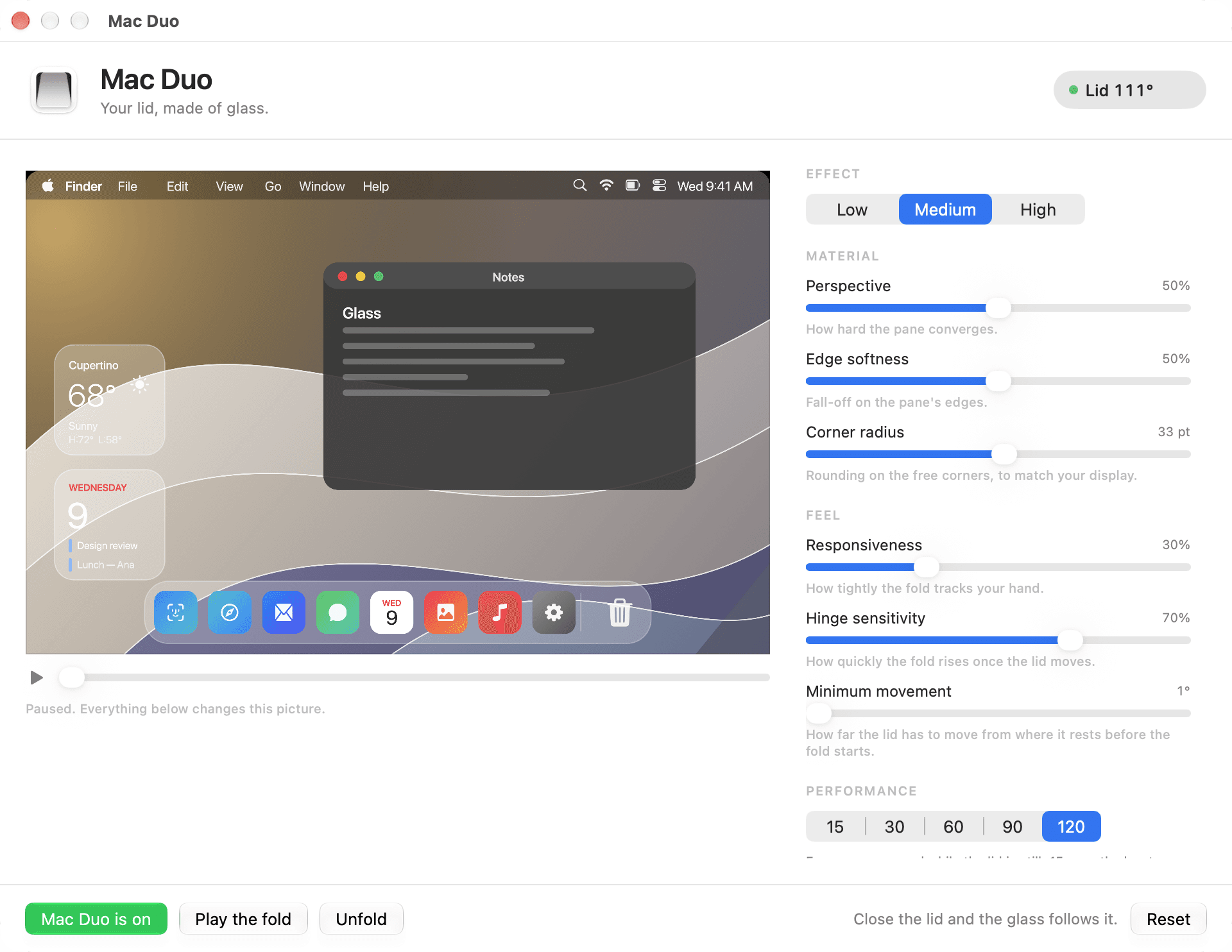The width and height of the screenshot is (1232, 952).
Task: Click the Reset button
Action: click(1168, 919)
